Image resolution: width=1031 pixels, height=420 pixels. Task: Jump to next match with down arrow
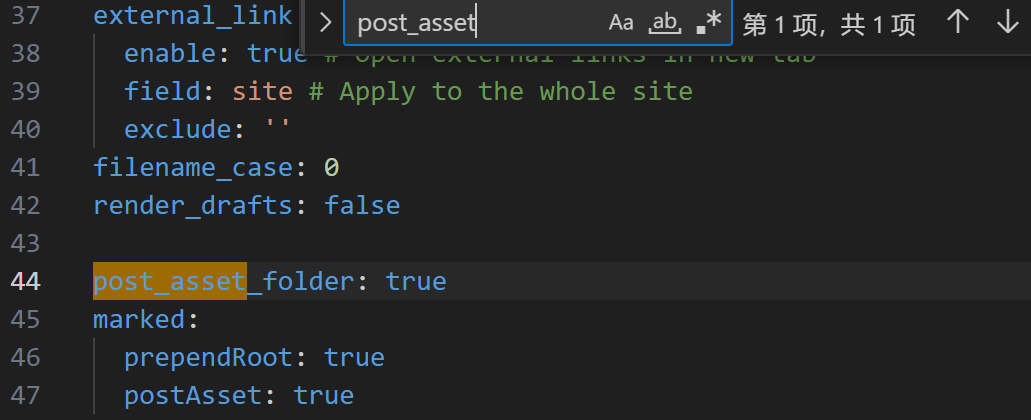tap(1007, 23)
